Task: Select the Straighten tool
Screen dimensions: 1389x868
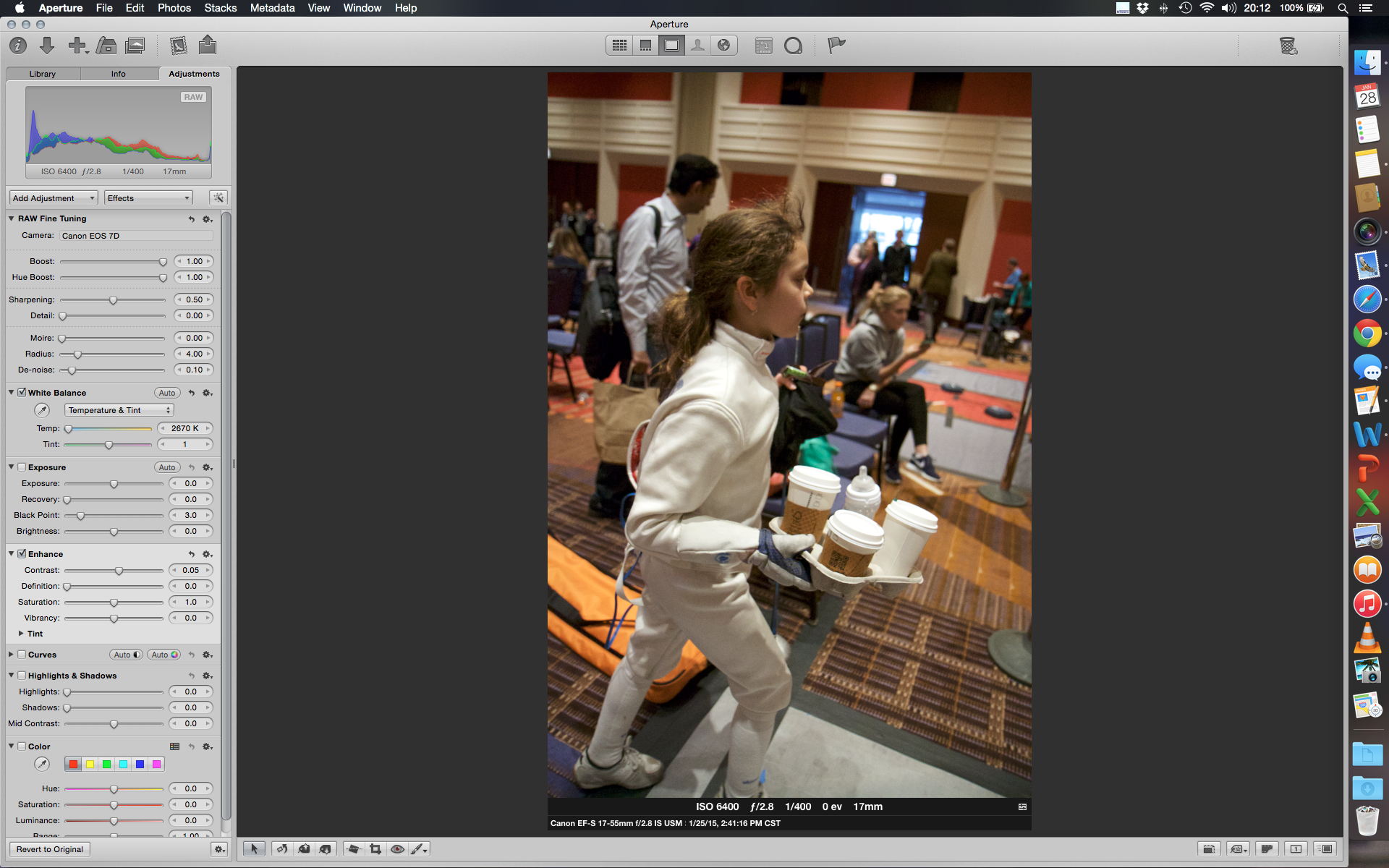Action: pos(353,849)
